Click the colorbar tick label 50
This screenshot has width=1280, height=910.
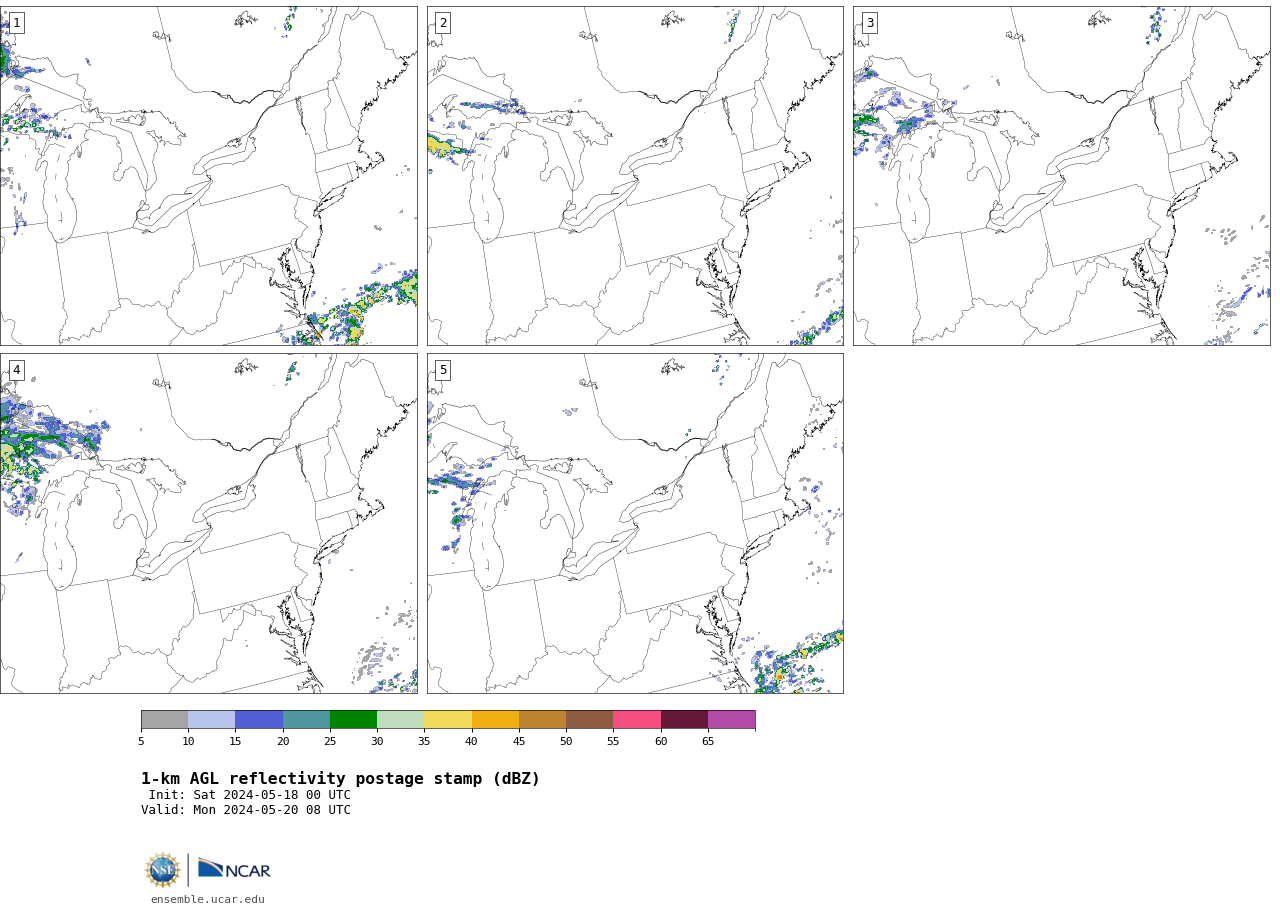(x=566, y=742)
